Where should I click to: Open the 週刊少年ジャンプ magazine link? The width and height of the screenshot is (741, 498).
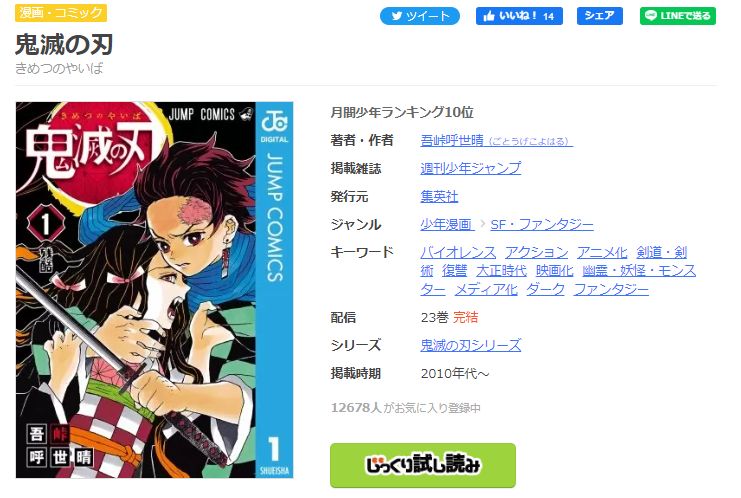(x=471, y=168)
